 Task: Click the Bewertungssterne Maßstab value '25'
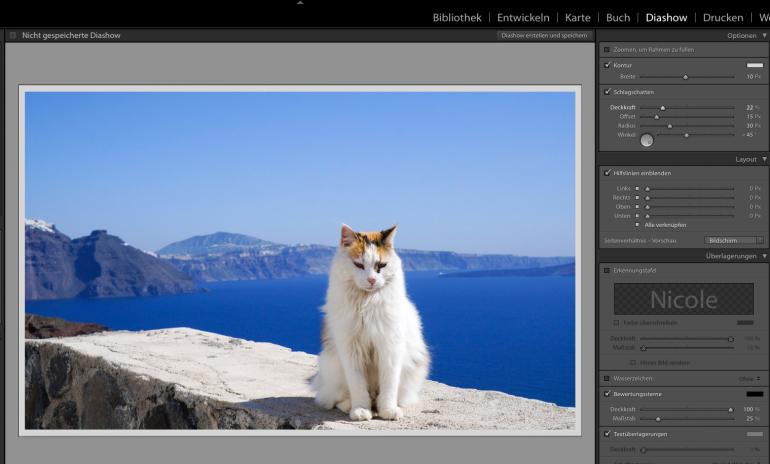750,418
